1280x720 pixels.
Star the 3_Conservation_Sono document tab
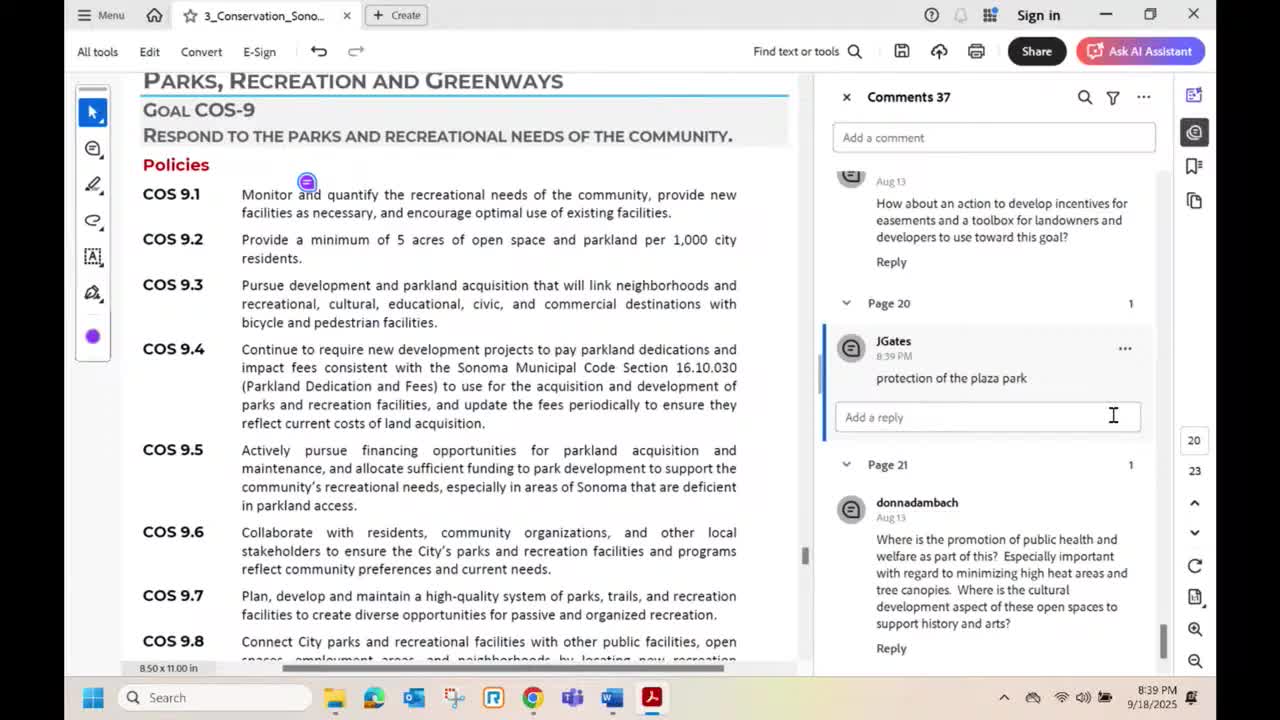coord(190,15)
